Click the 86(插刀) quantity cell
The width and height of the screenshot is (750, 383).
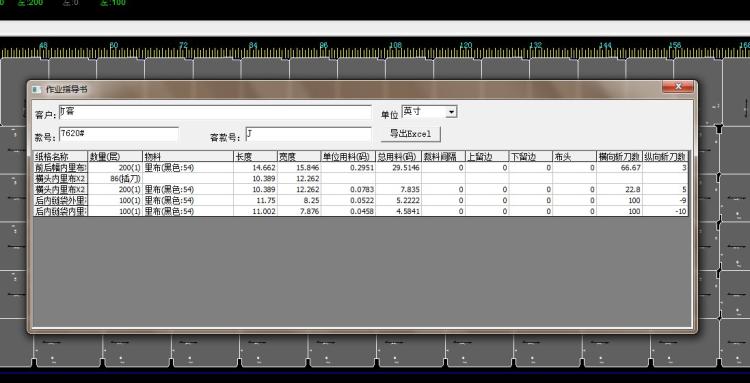(115, 178)
